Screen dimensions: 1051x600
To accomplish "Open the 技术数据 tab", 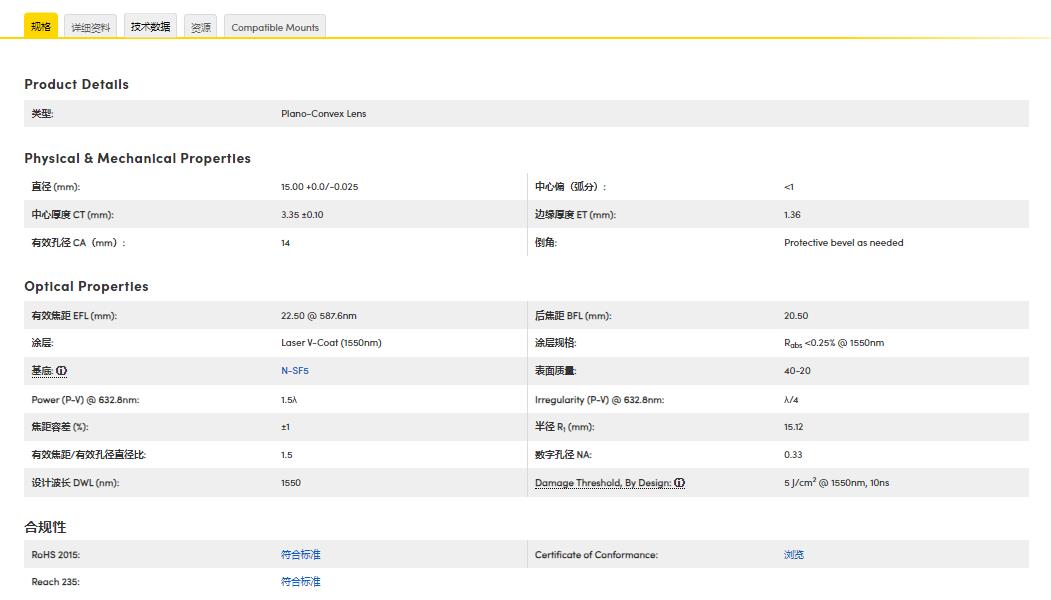I will (x=151, y=27).
